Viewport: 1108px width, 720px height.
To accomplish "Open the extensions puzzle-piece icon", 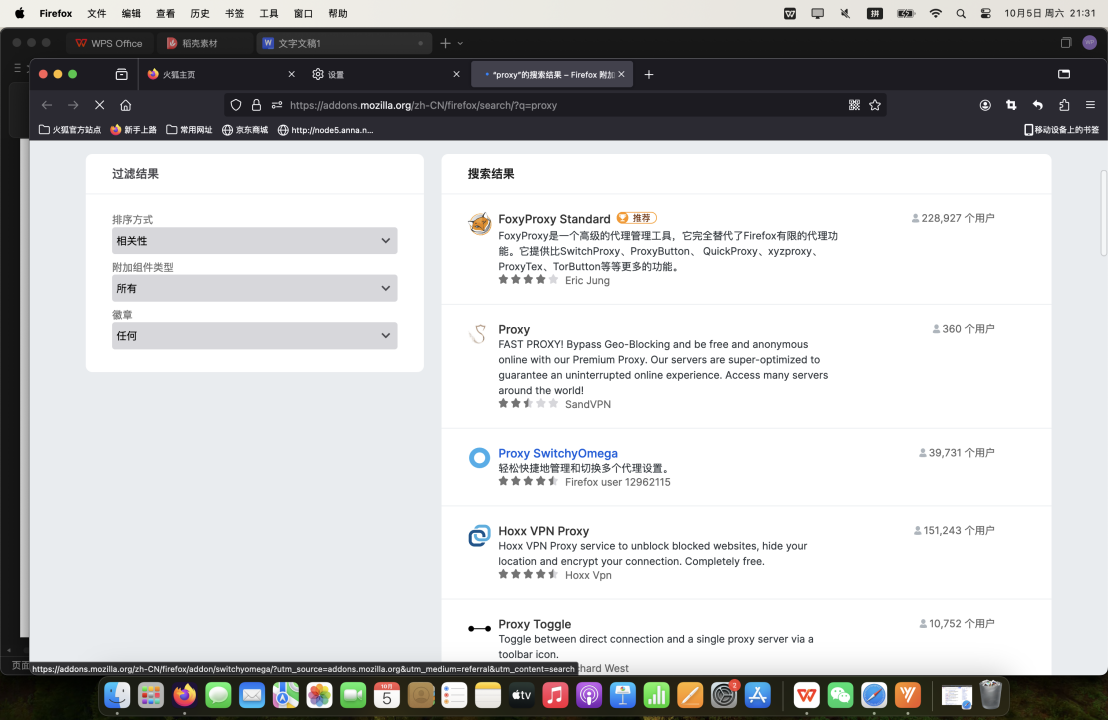I will [1064, 105].
